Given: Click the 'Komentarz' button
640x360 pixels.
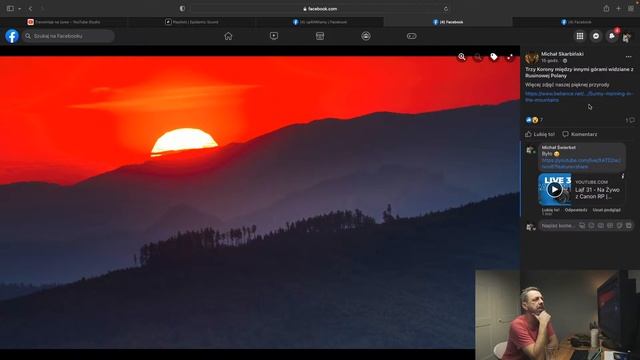Looking at the screenshot, I should [x=580, y=134].
